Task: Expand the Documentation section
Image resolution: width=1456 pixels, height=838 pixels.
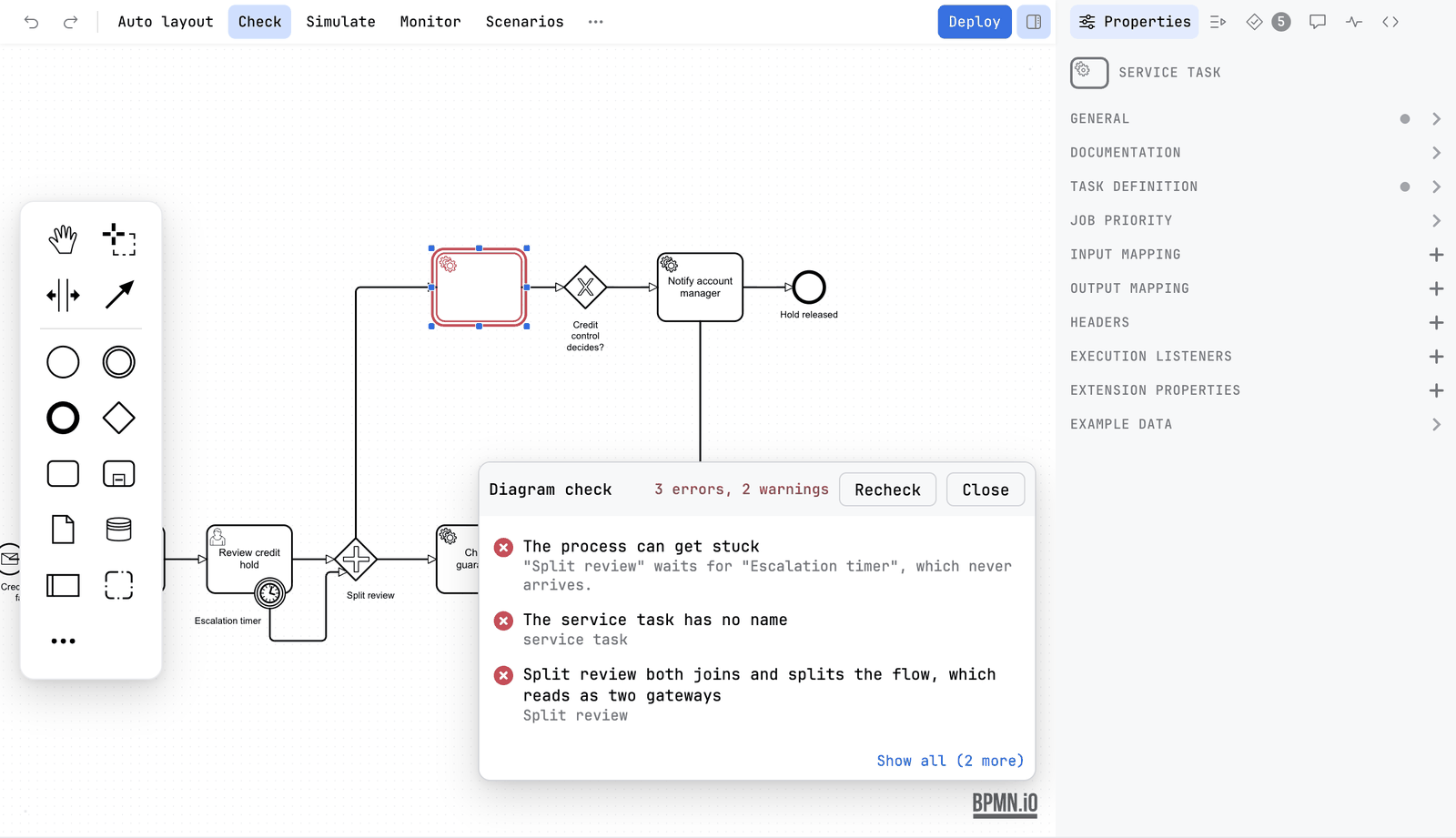Action: 1256,153
